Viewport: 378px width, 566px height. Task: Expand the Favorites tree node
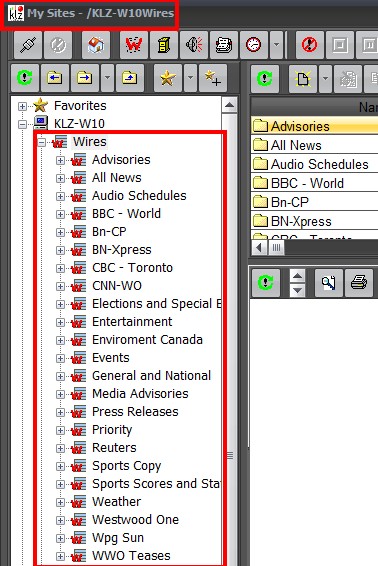coord(22,106)
